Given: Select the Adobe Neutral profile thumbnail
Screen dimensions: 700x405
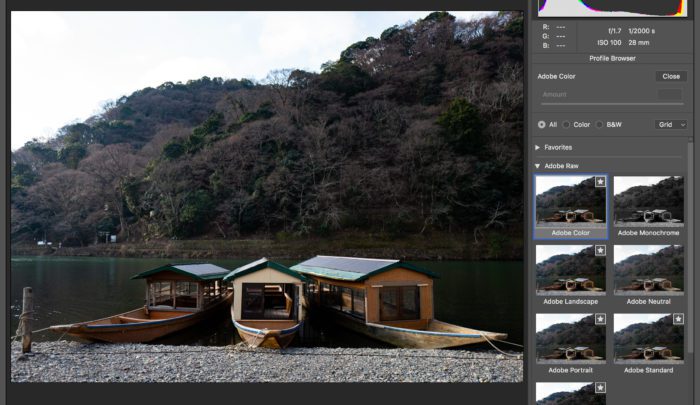Looking at the screenshot, I should (x=648, y=269).
